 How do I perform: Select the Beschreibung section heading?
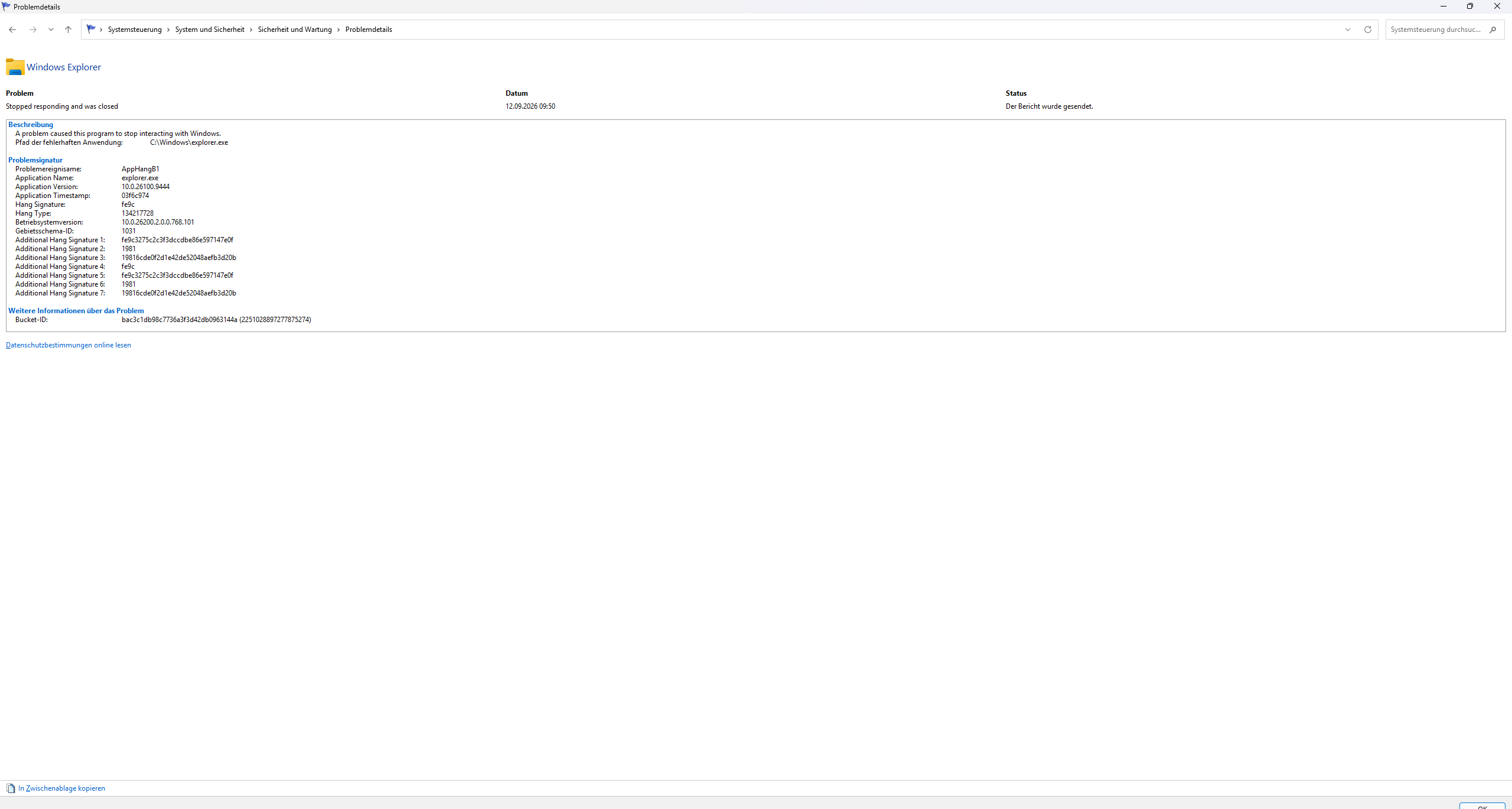coord(31,125)
